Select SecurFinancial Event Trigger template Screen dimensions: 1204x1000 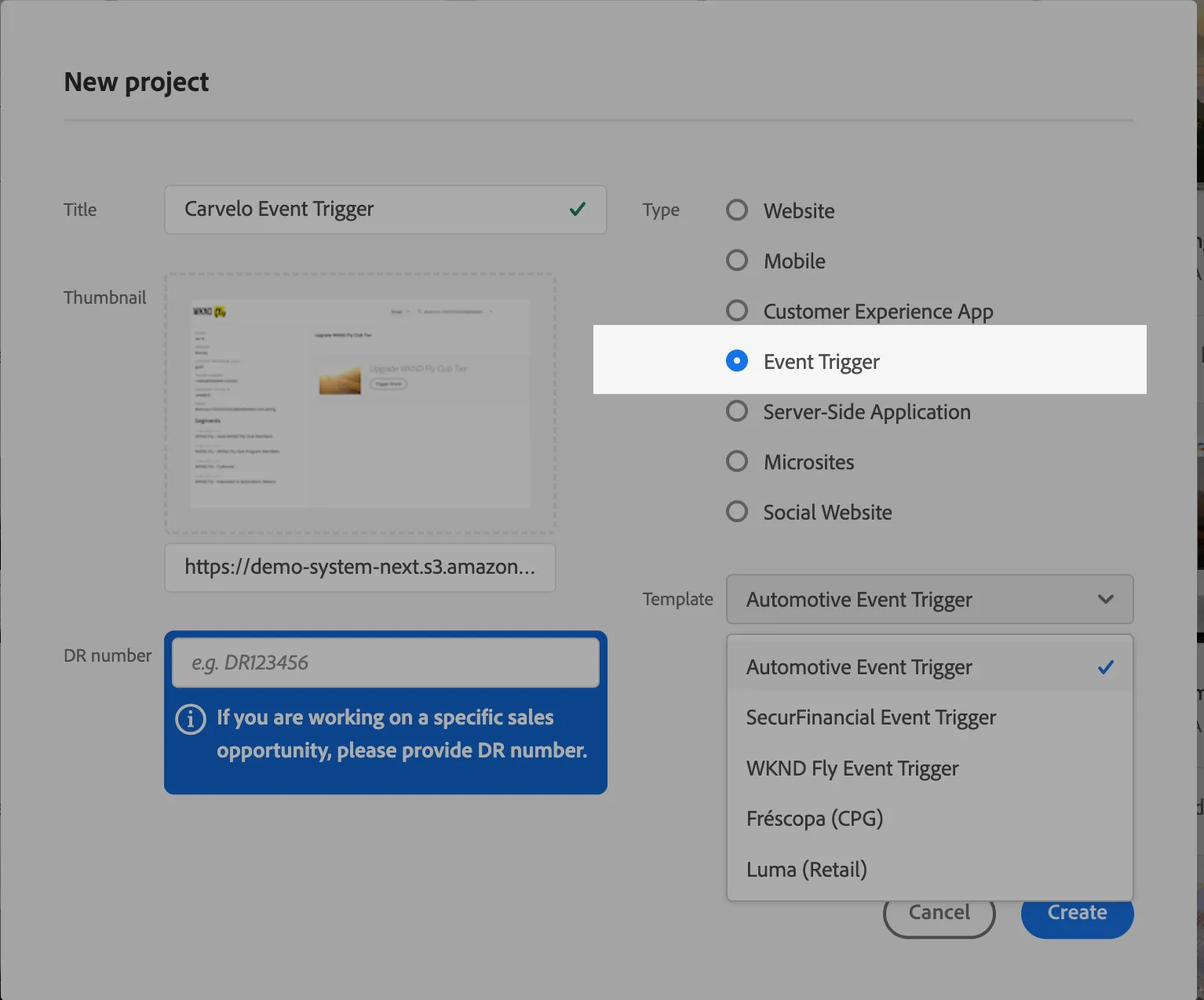click(930, 717)
